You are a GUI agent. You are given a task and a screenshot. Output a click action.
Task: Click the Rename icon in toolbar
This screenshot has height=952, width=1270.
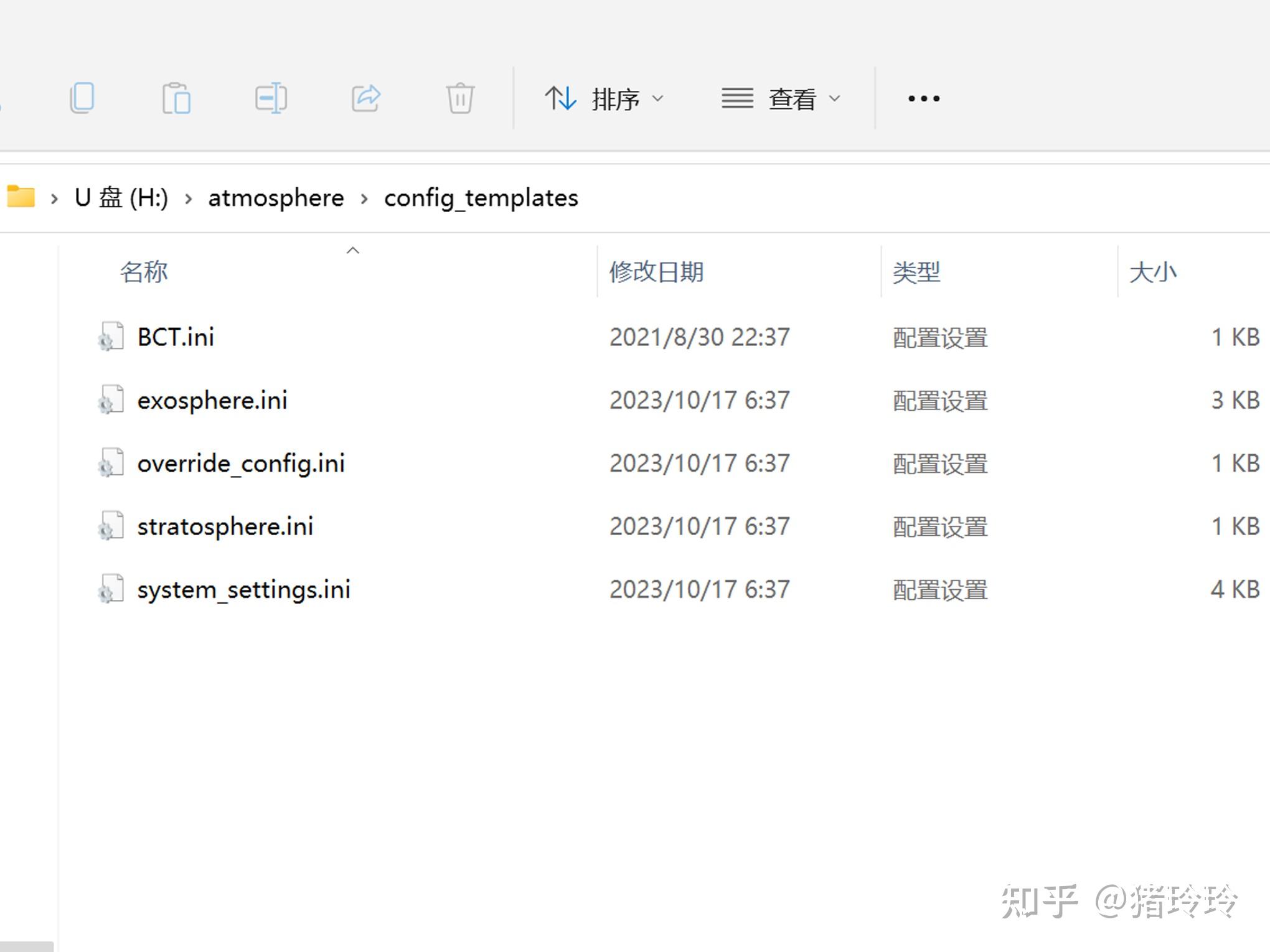[271, 98]
